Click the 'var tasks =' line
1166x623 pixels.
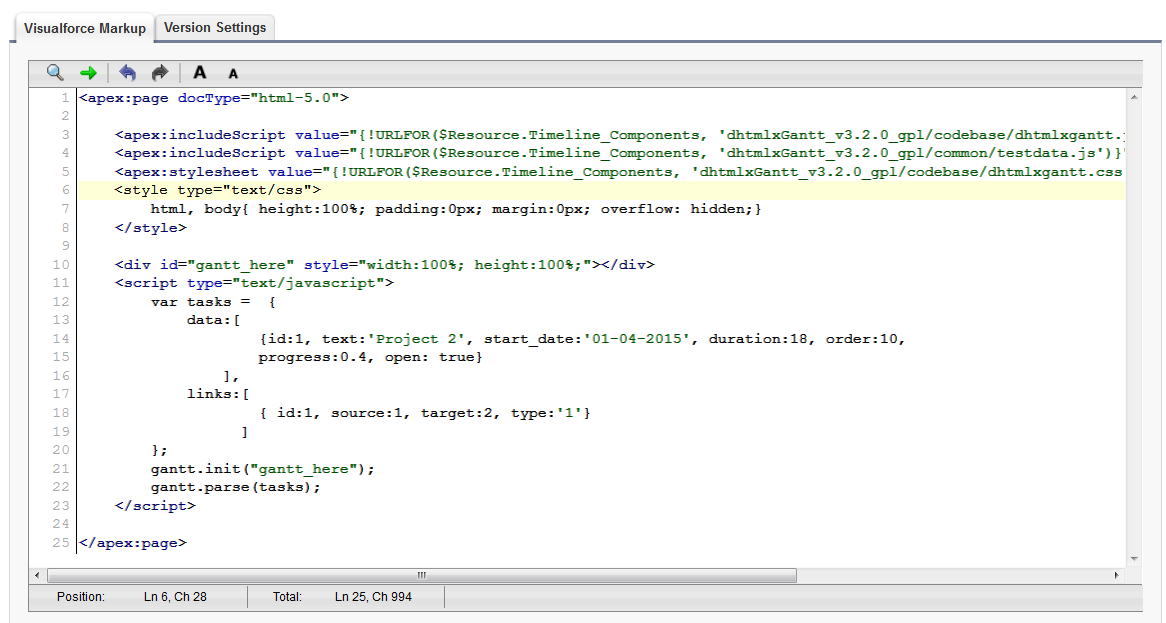(x=213, y=302)
